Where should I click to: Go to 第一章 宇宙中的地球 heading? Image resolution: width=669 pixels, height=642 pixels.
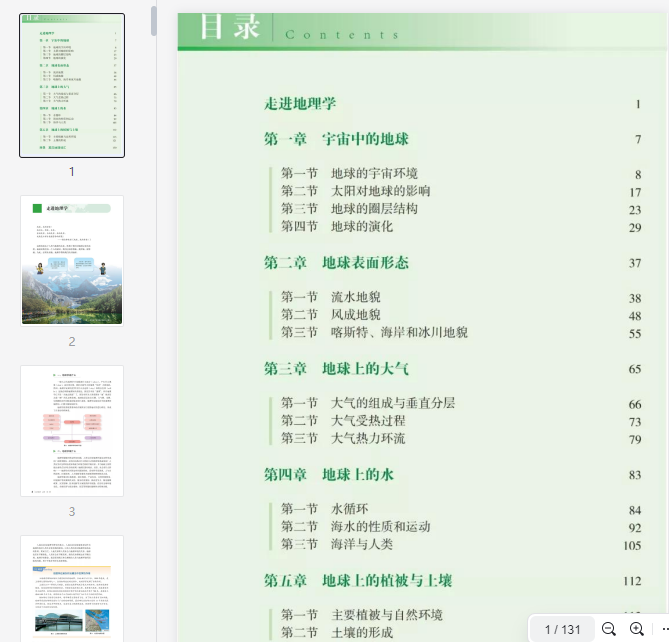tap(336, 139)
